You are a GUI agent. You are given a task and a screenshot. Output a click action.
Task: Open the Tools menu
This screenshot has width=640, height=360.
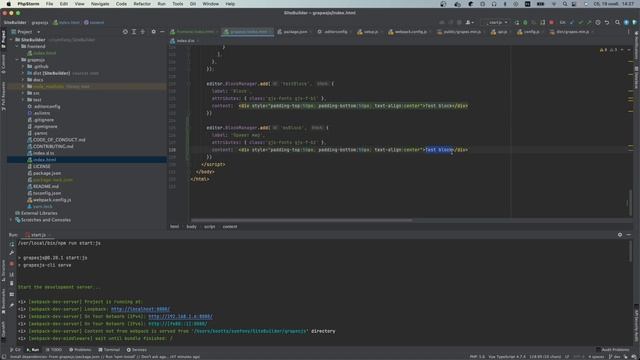click(178, 4)
